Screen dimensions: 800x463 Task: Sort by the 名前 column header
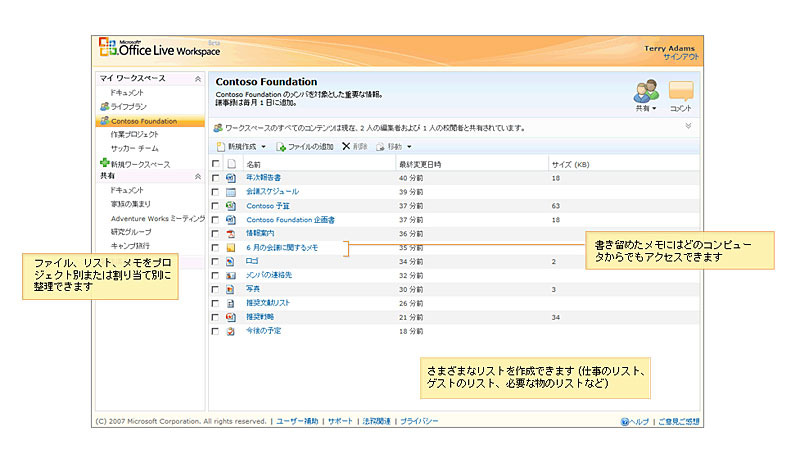coord(254,164)
